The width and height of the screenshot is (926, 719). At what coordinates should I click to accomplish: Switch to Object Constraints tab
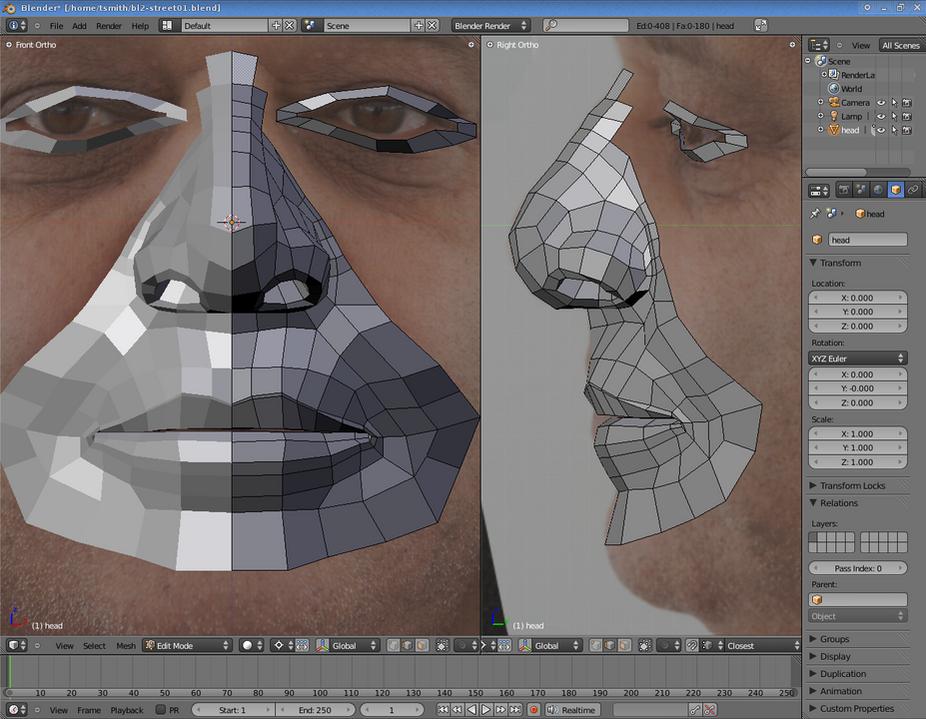pyautogui.click(x=913, y=190)
